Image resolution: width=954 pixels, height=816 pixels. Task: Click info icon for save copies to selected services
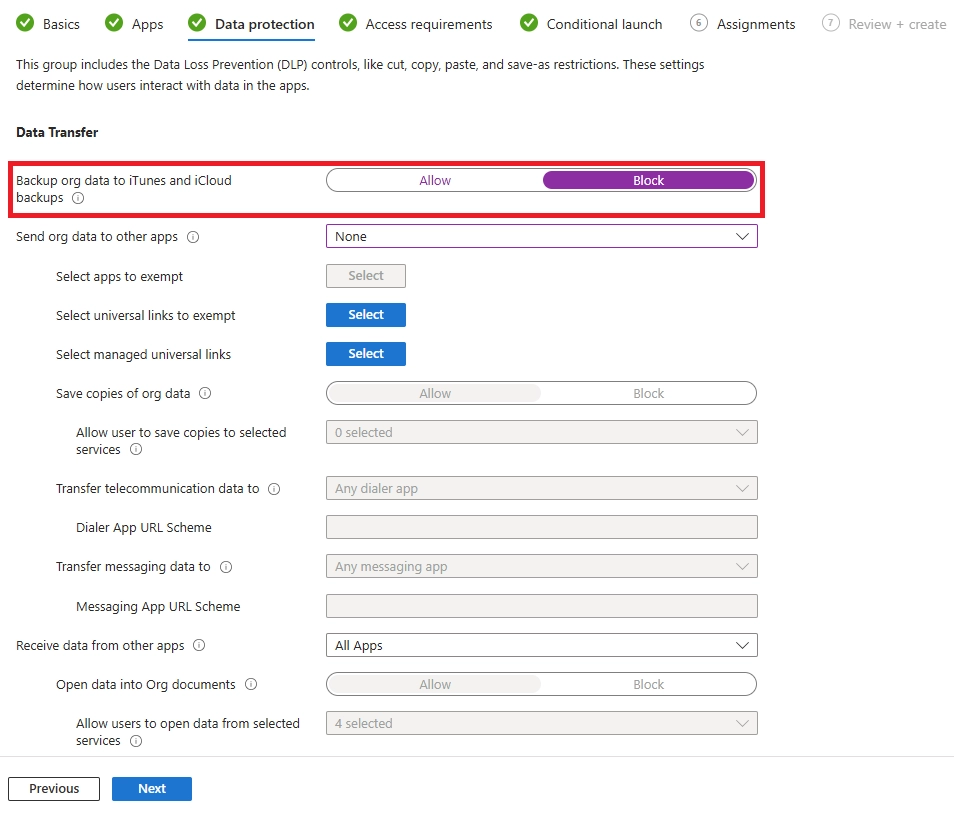click(136, 449)
